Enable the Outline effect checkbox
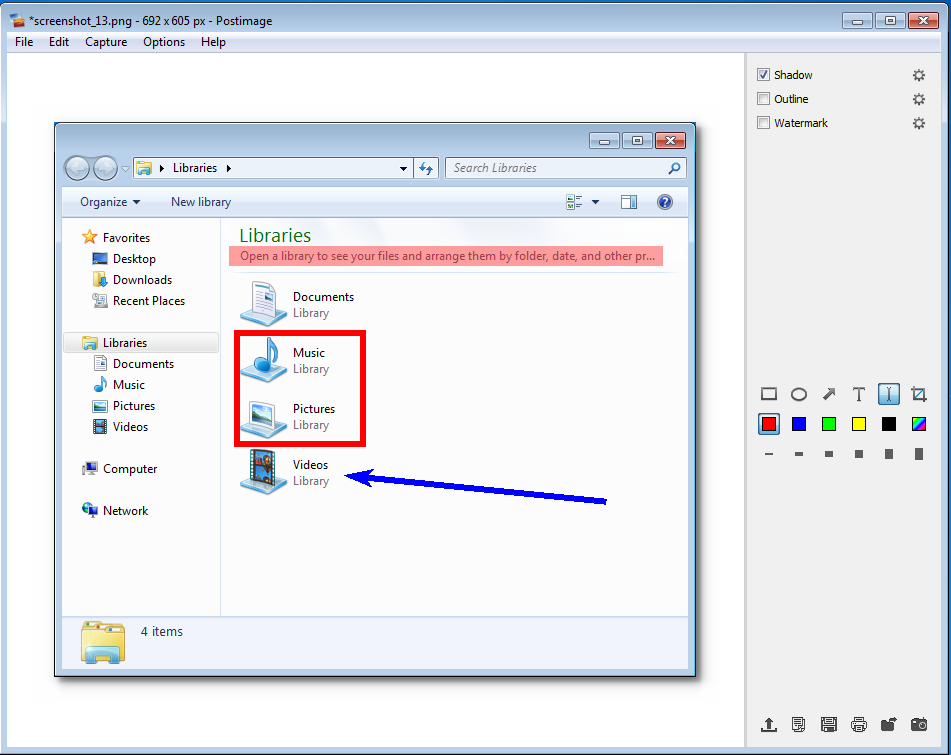Viewport: 951px width, 755px height. pyautogui.click(x=764, y=98)
